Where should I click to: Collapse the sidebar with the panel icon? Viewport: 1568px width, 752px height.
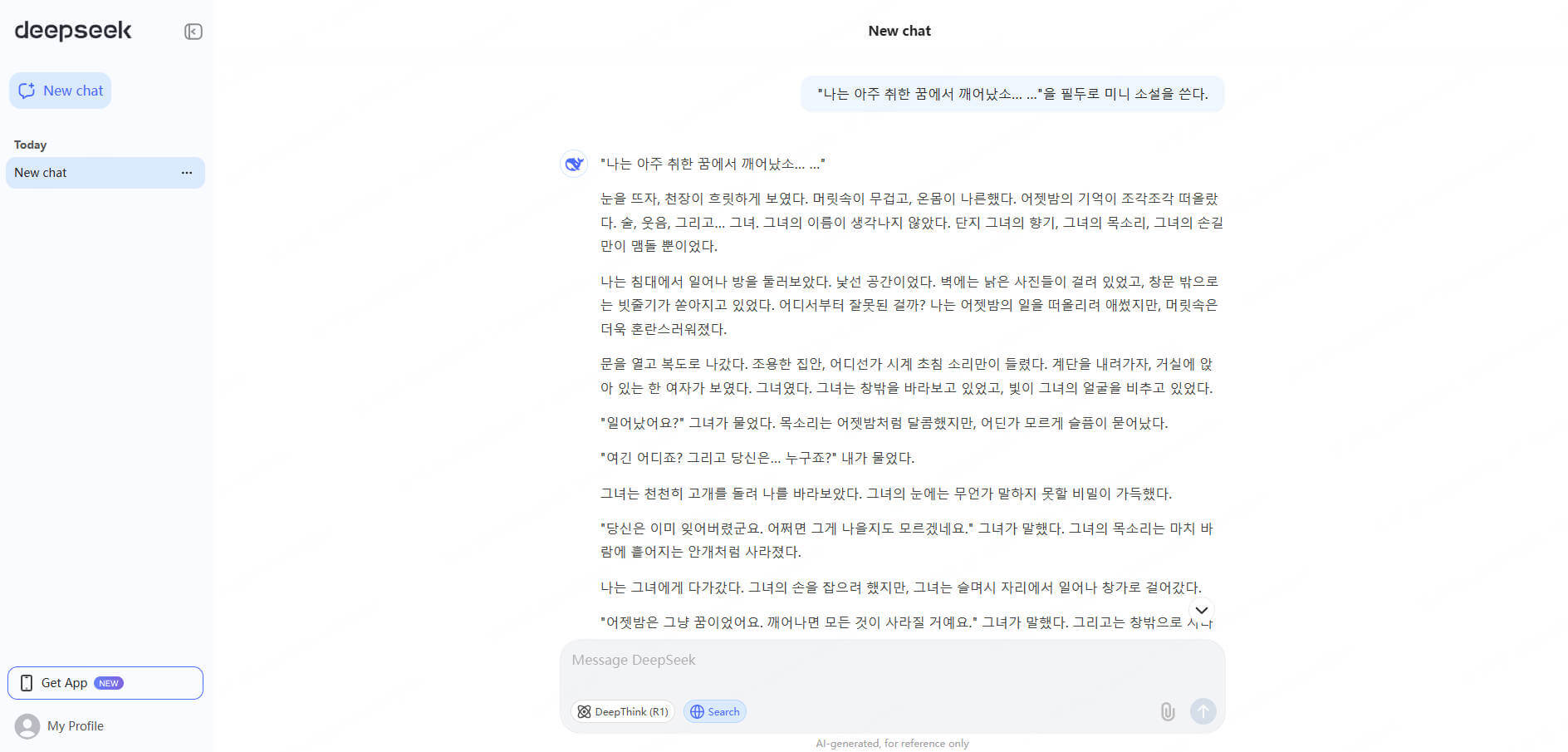pyautogui.click(x=193, y=32)
